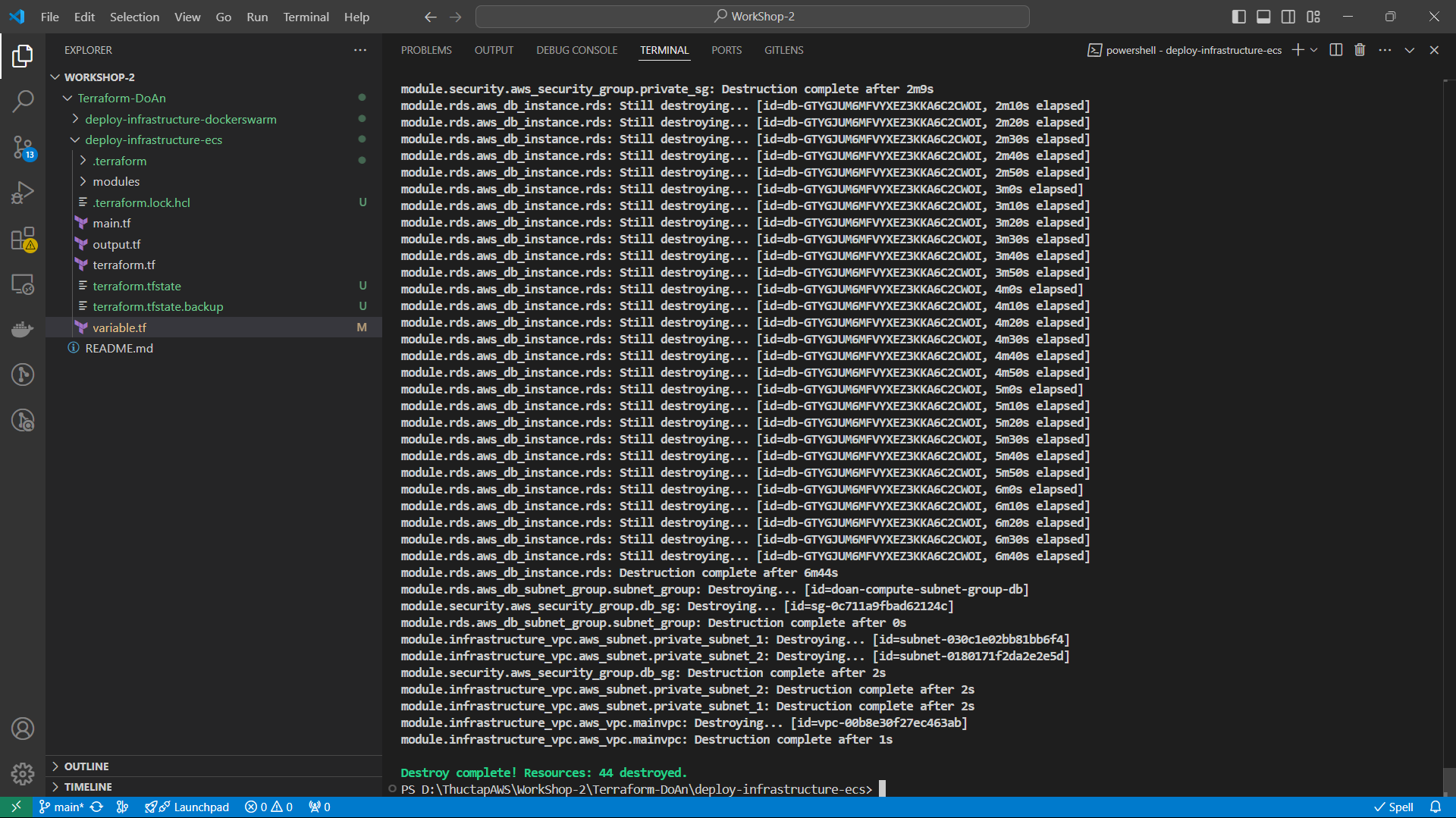Open GitLens Launchpad in status bar
The image size is (1456, 818).
coord(187,807)
